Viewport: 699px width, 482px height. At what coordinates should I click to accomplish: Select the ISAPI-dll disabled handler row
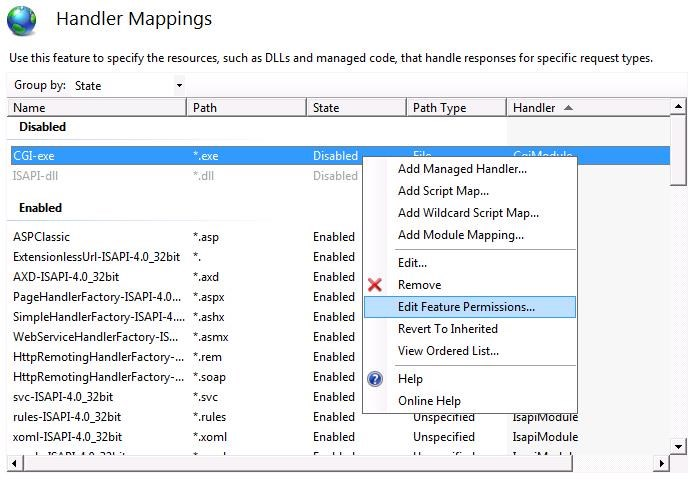(37, 176)
